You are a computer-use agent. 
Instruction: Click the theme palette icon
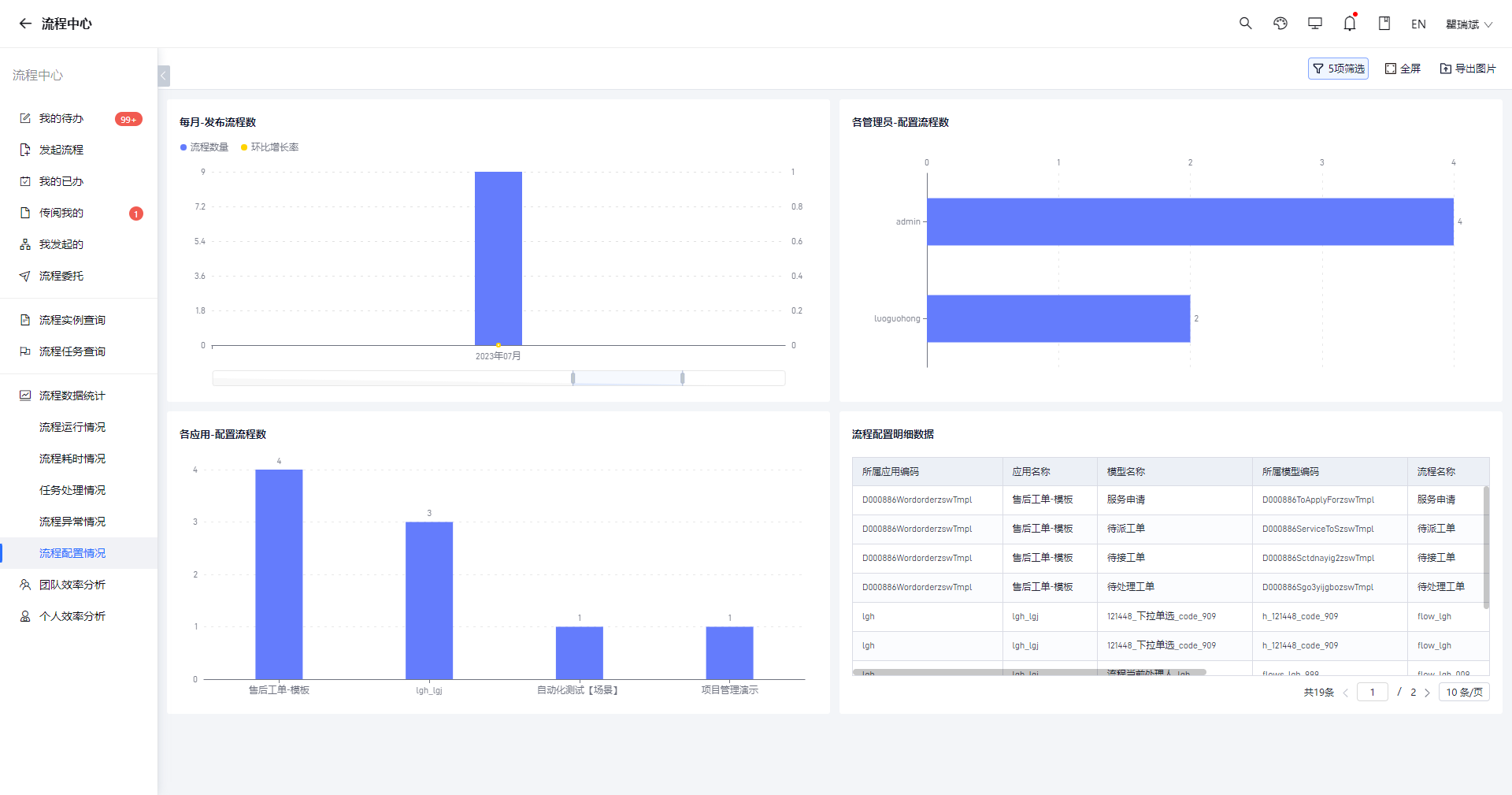click(1280, 24)
